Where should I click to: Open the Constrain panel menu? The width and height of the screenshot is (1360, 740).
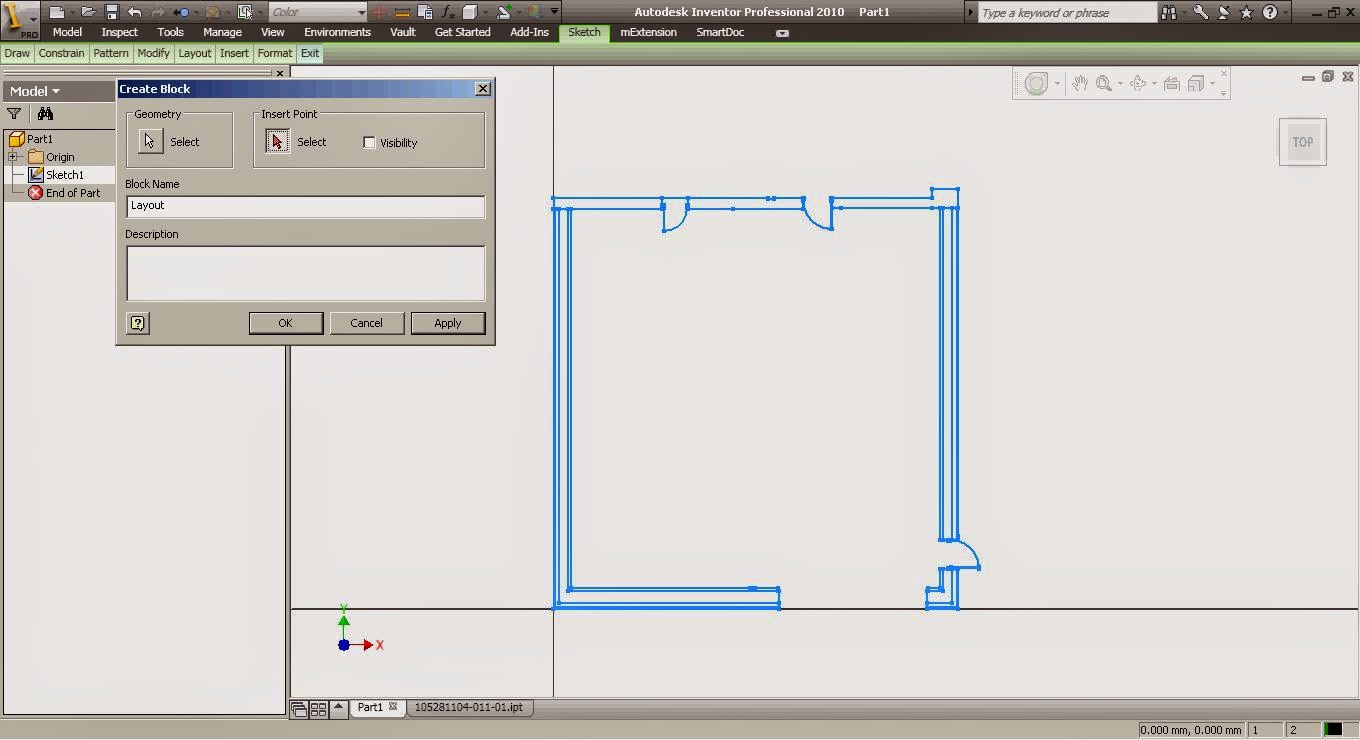coord(61,53)
